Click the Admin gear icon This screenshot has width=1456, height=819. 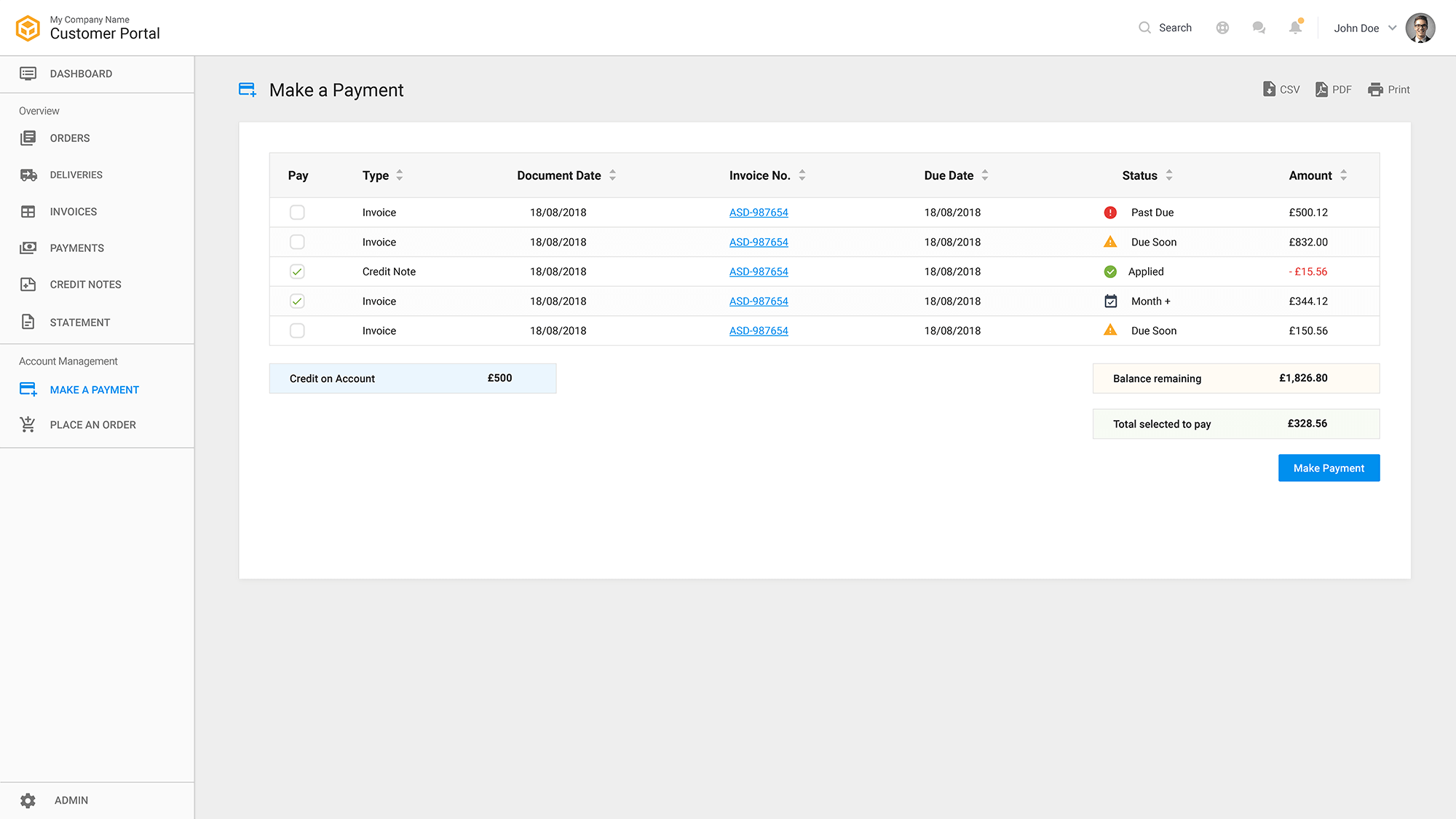28,801
